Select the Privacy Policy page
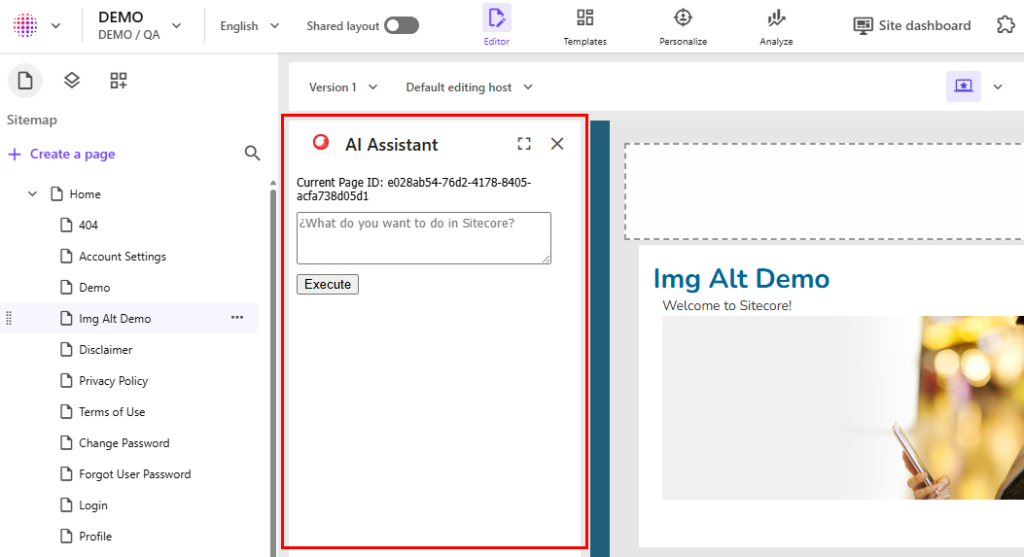 tap(113, 381)
